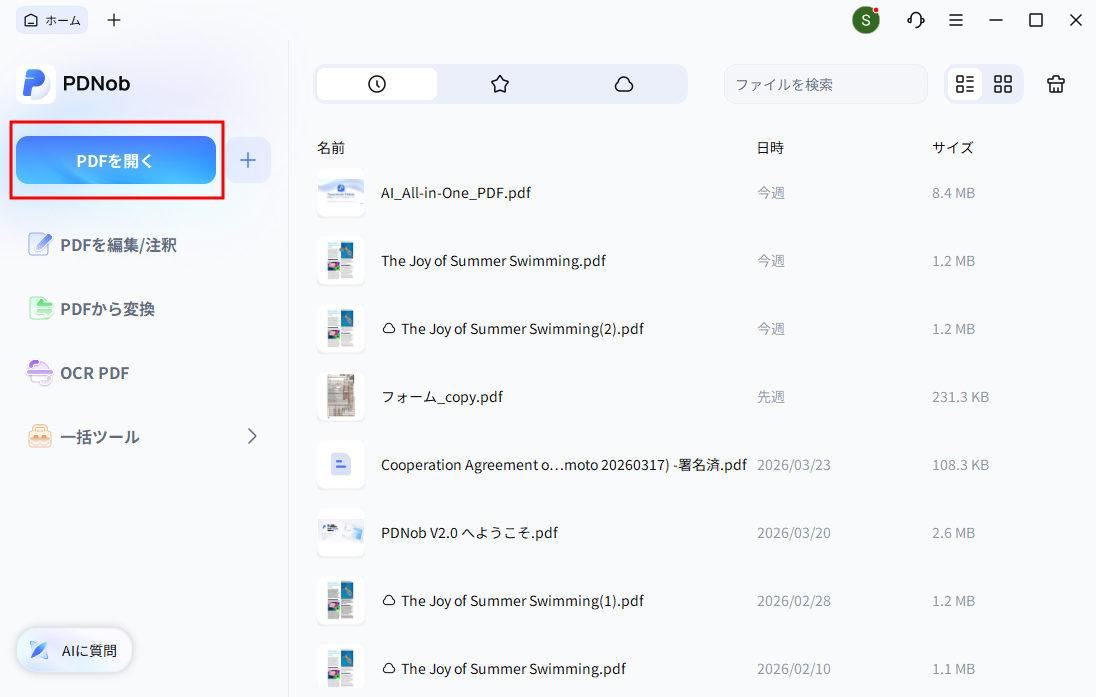Click the 一括ツール batch tools icon

click(x=41, y=436)
